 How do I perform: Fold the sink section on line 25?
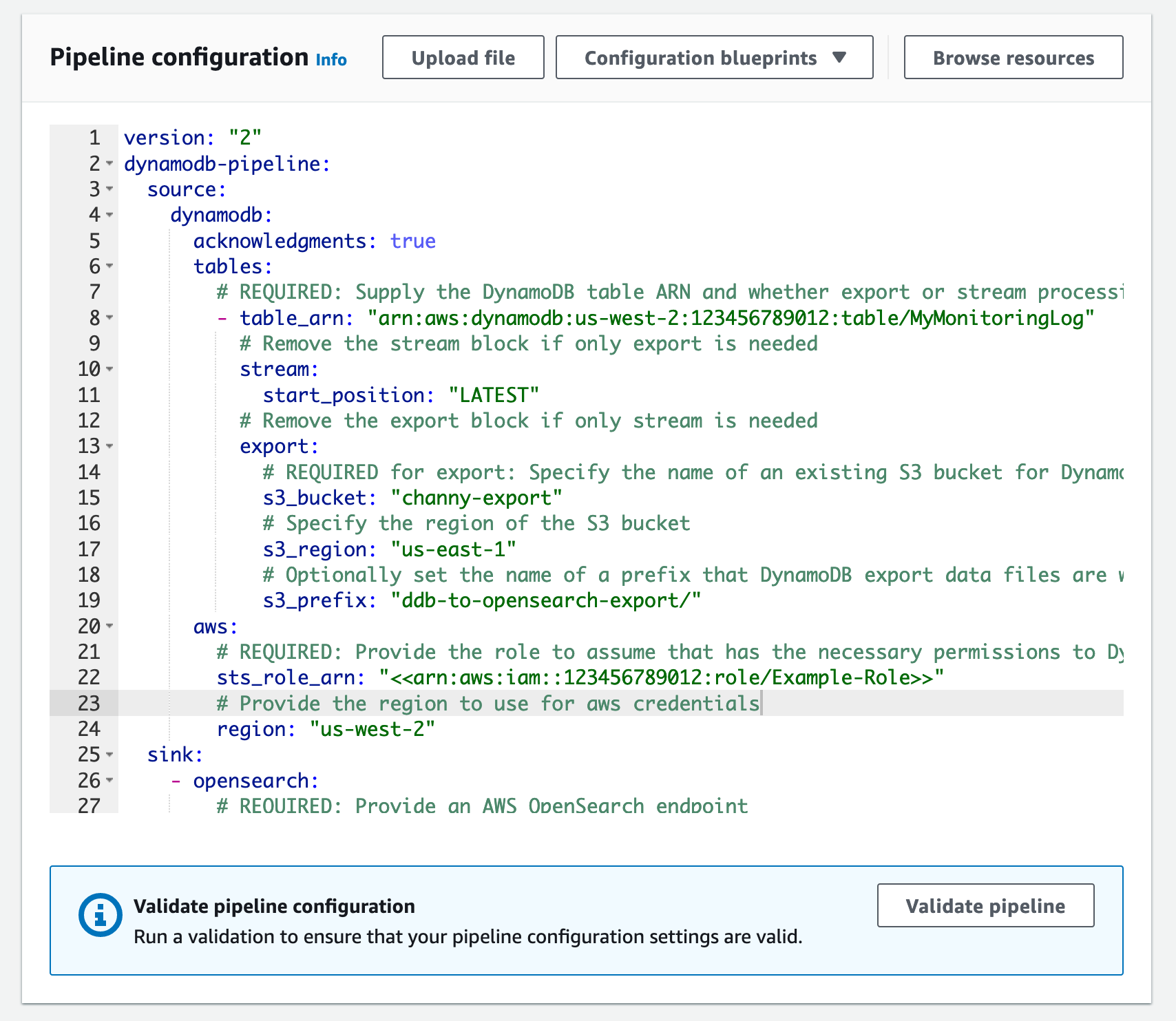(x=109, y=755)
